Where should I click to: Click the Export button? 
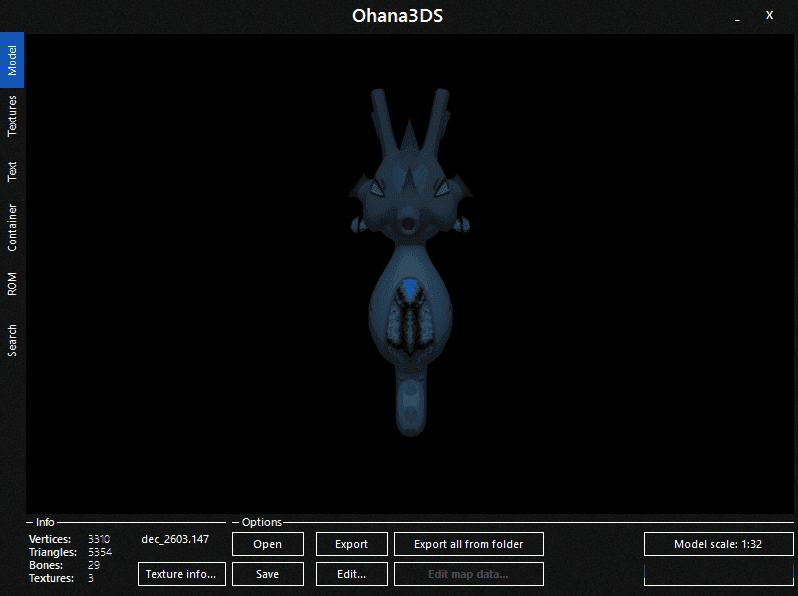352,544
